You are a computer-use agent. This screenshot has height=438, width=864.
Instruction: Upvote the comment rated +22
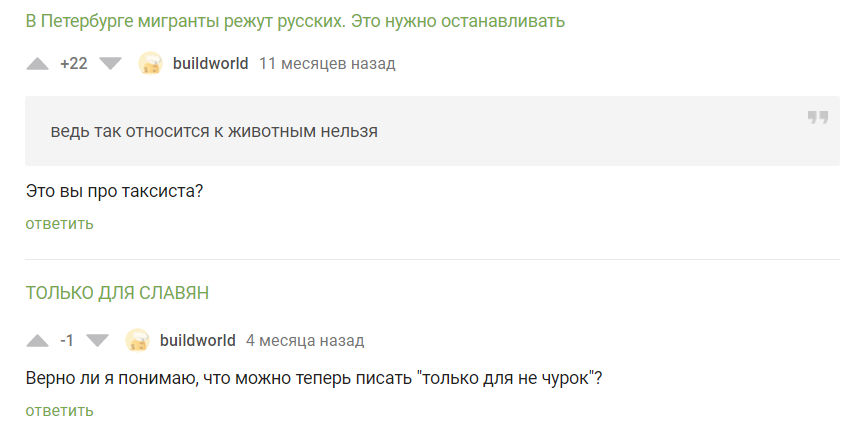click(x=37, y=64)
